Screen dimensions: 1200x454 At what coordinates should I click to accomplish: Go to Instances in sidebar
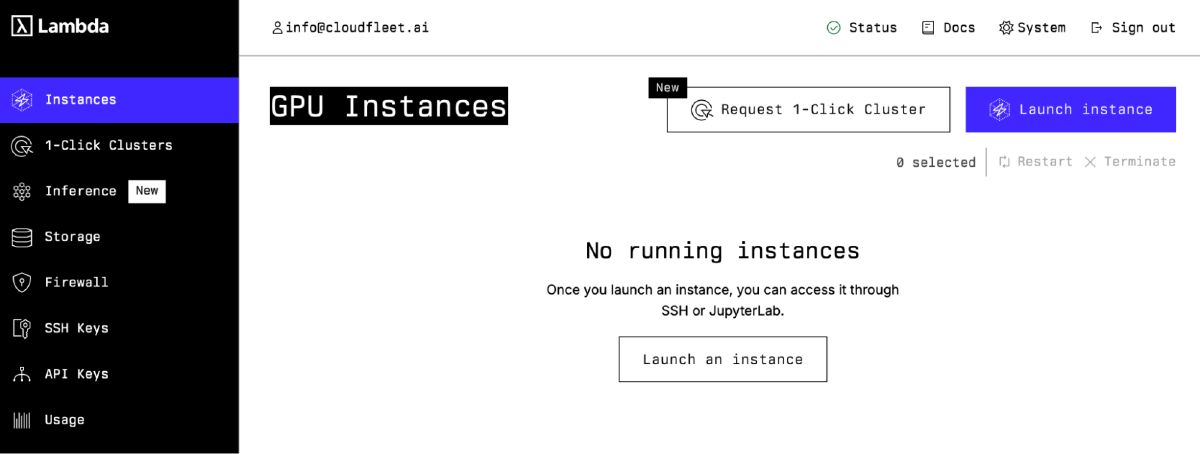(119, 100)
